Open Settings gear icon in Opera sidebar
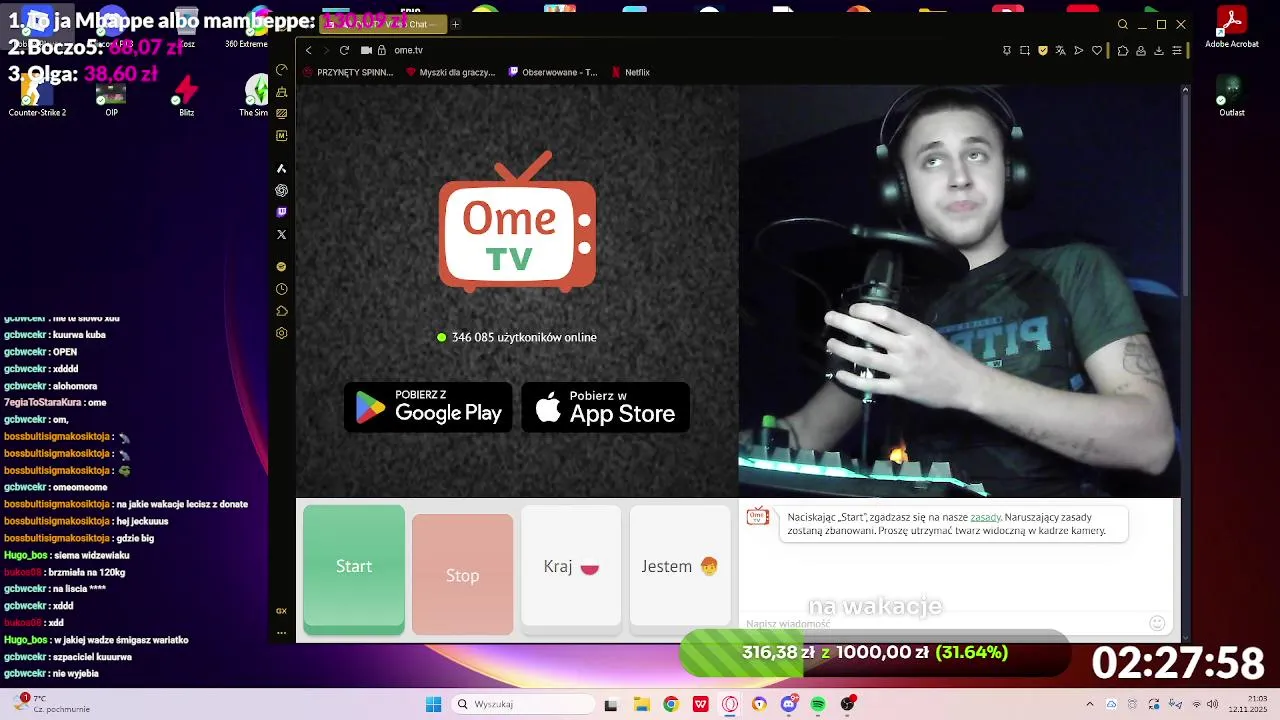Viewport: 1280px width, 720px height. pos(282,333)
